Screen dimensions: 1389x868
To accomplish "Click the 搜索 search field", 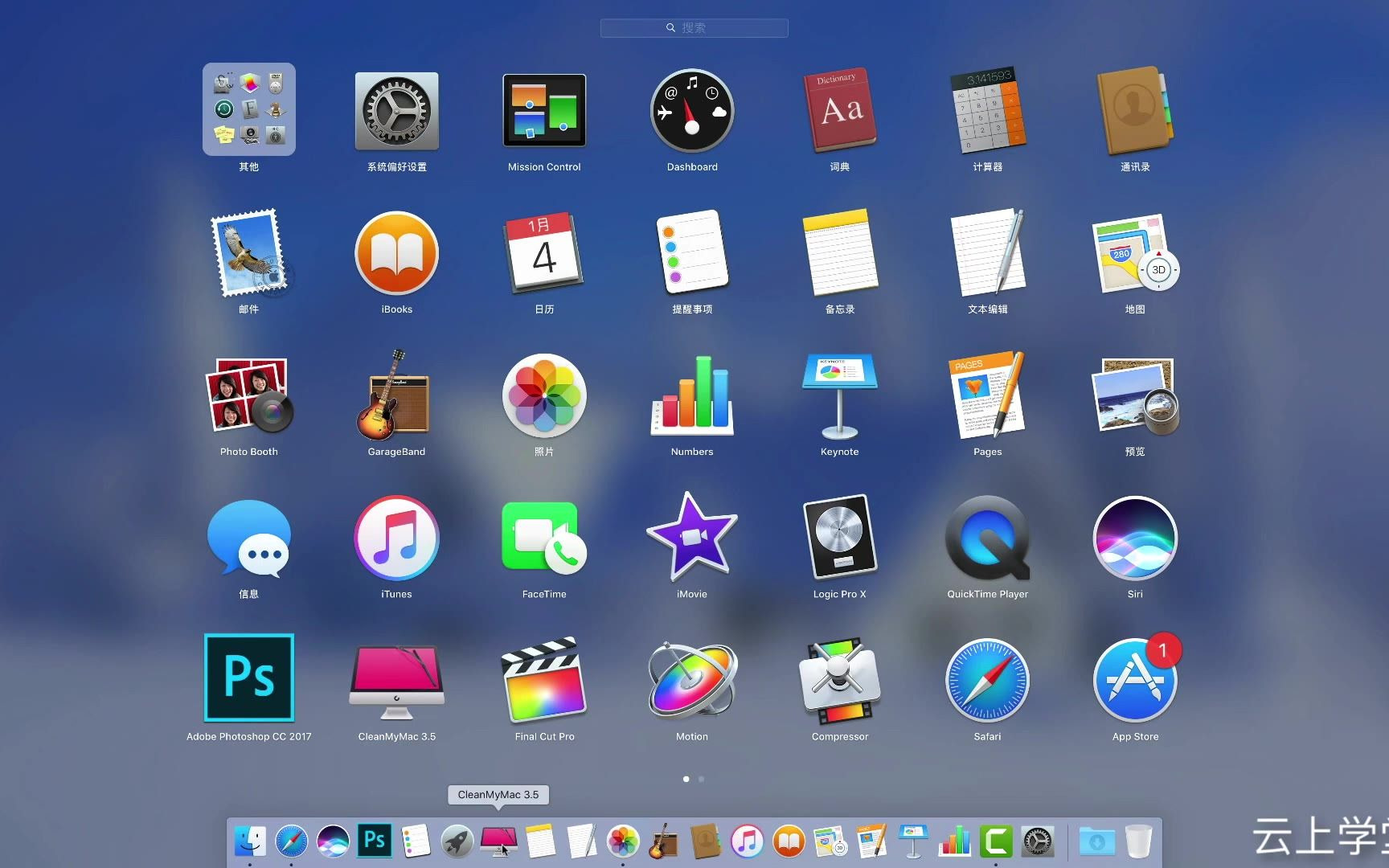I will [693, 27].
